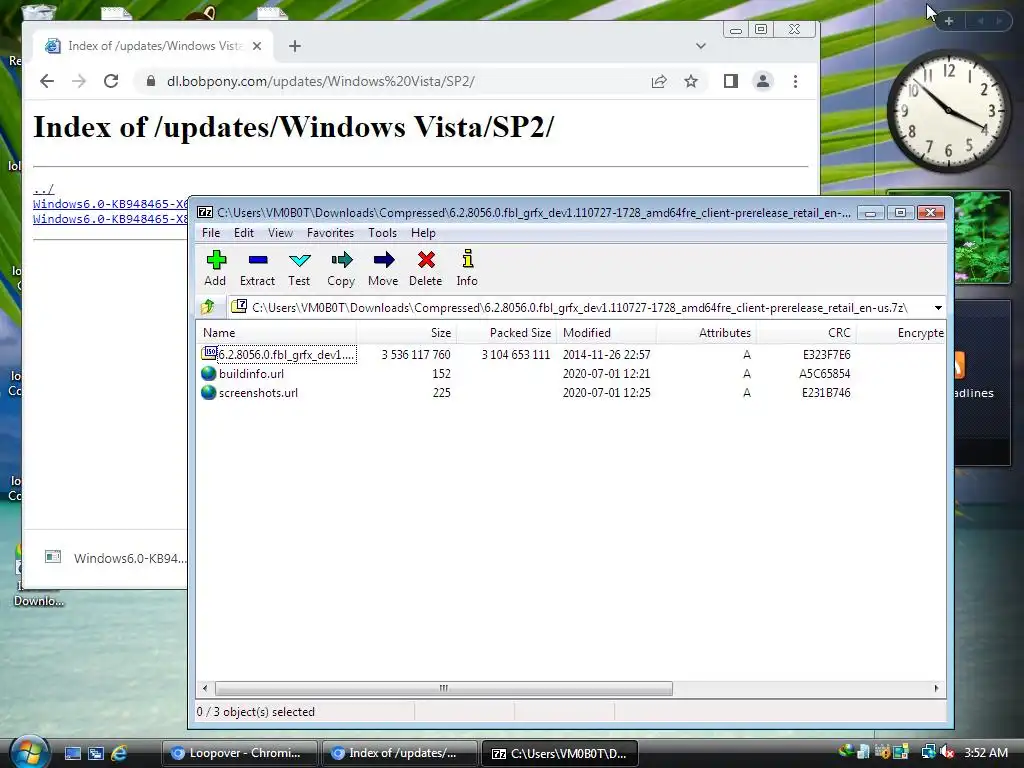Image resolution: width=1024 pixels, height=768 pixels.
Task: Click the share page icon in Chromium
Action: [659, 82]
